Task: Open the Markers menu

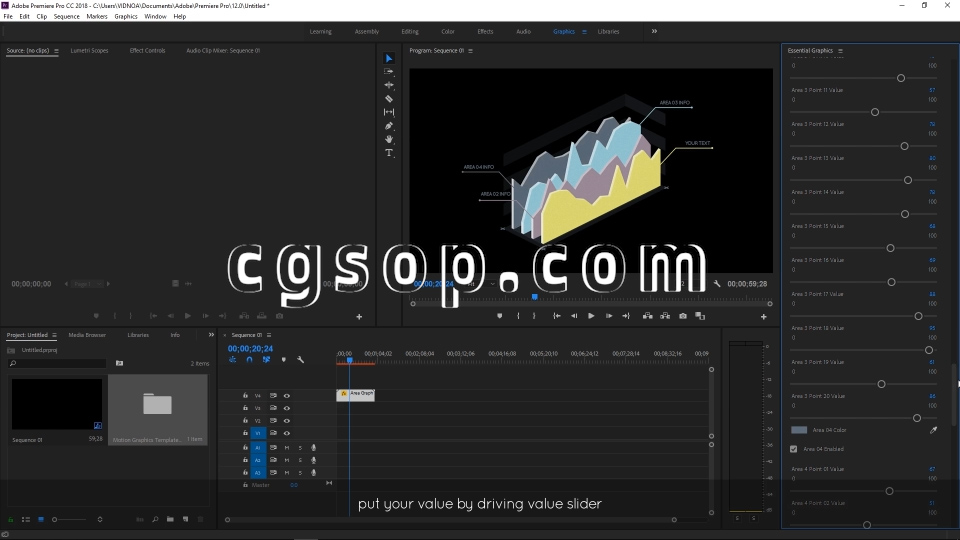Action: tap(97, 17)
